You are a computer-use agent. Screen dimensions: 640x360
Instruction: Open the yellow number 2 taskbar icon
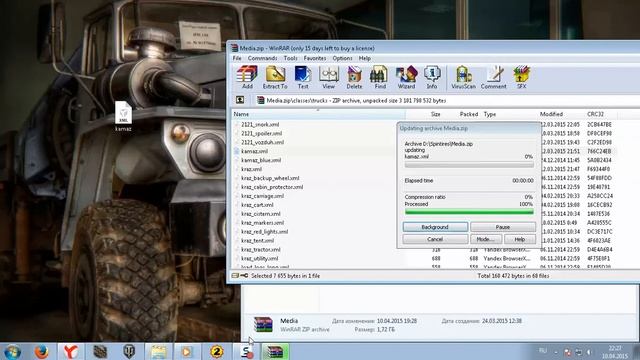point(217,351)
